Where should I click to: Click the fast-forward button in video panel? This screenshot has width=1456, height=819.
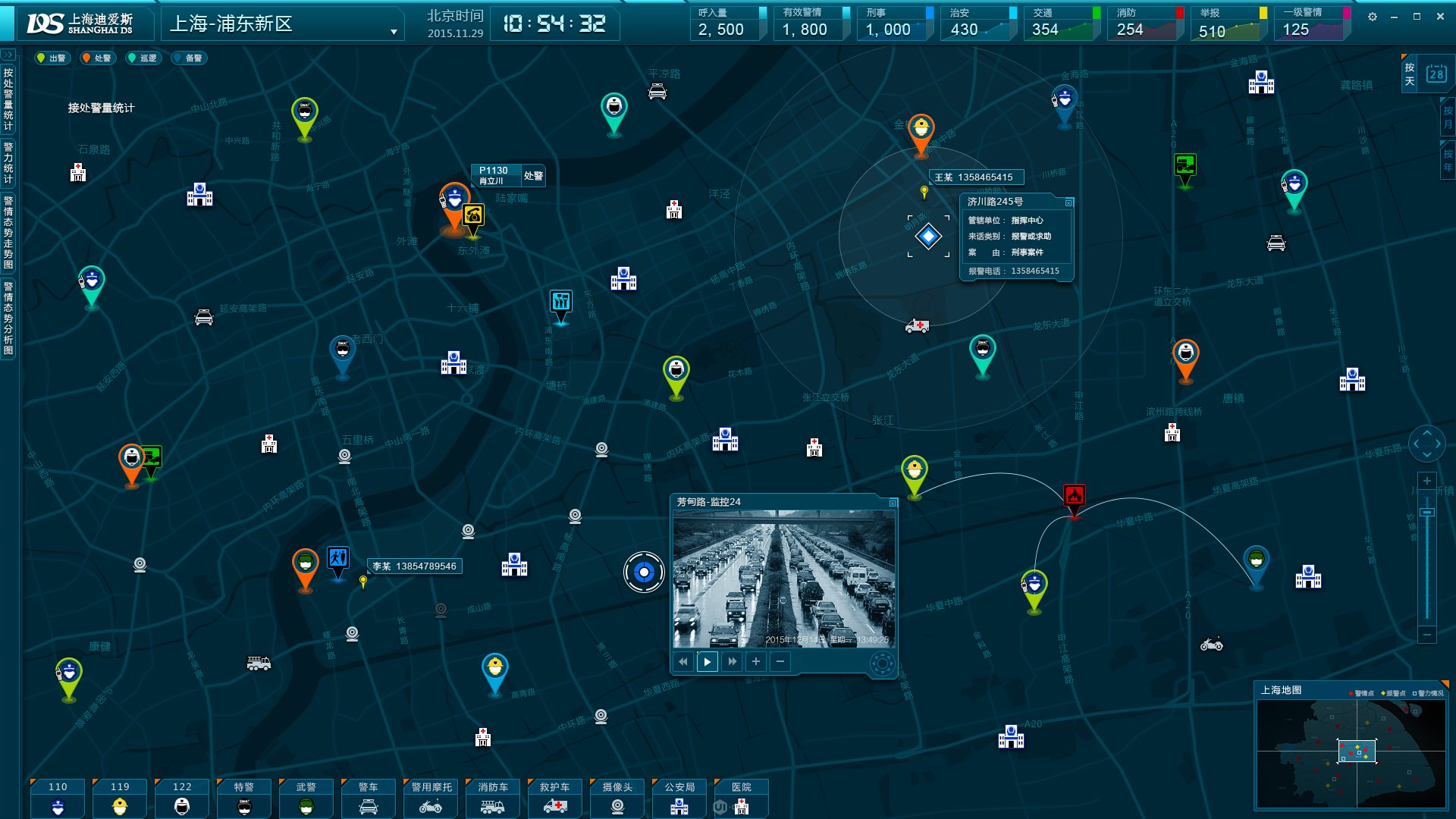pyautogui.click(x=732, y=662)
